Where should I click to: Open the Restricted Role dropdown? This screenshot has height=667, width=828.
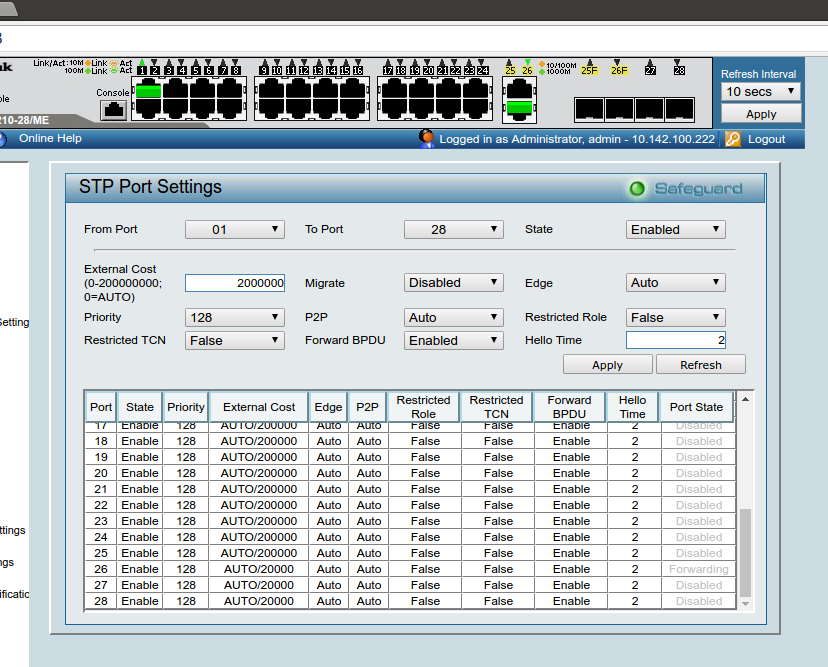tap(675, 317)
